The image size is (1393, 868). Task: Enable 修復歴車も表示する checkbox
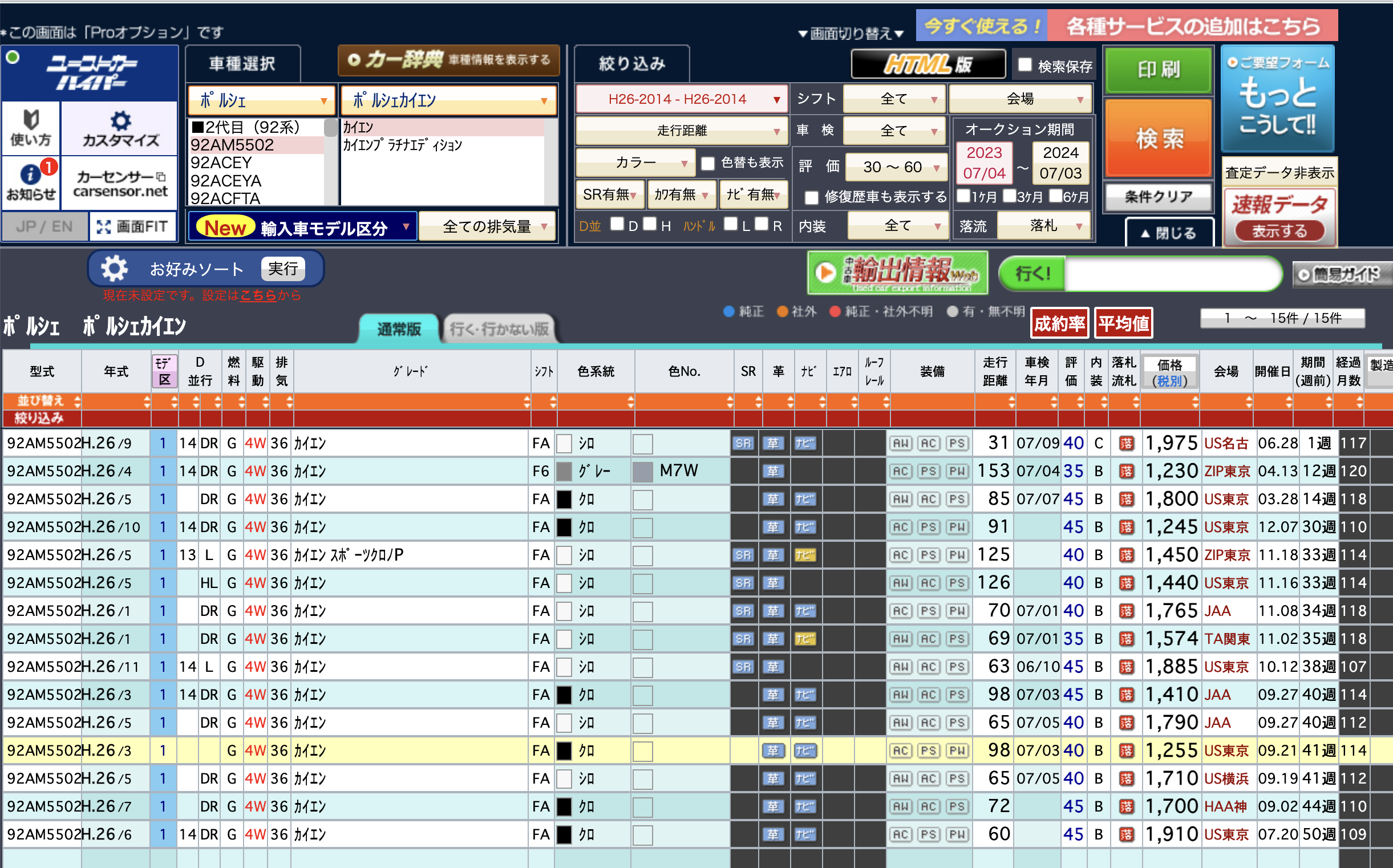tap(811, 197)
